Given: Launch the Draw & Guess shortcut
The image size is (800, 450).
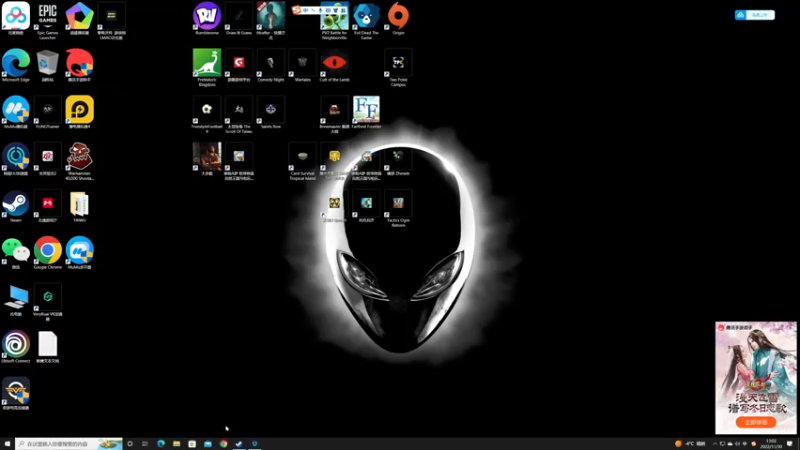Looking at the screenshot, I should point(239,19).
